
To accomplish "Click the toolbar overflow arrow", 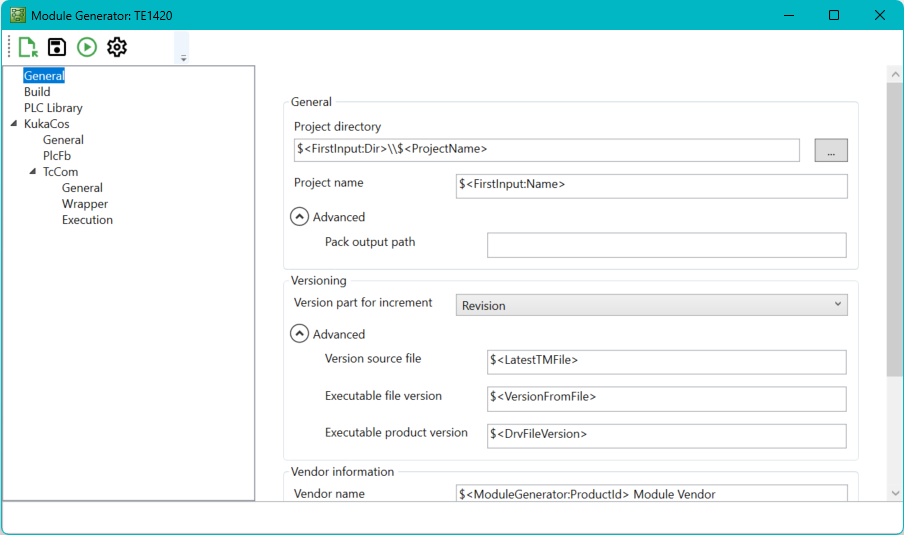I will (183, 59).
